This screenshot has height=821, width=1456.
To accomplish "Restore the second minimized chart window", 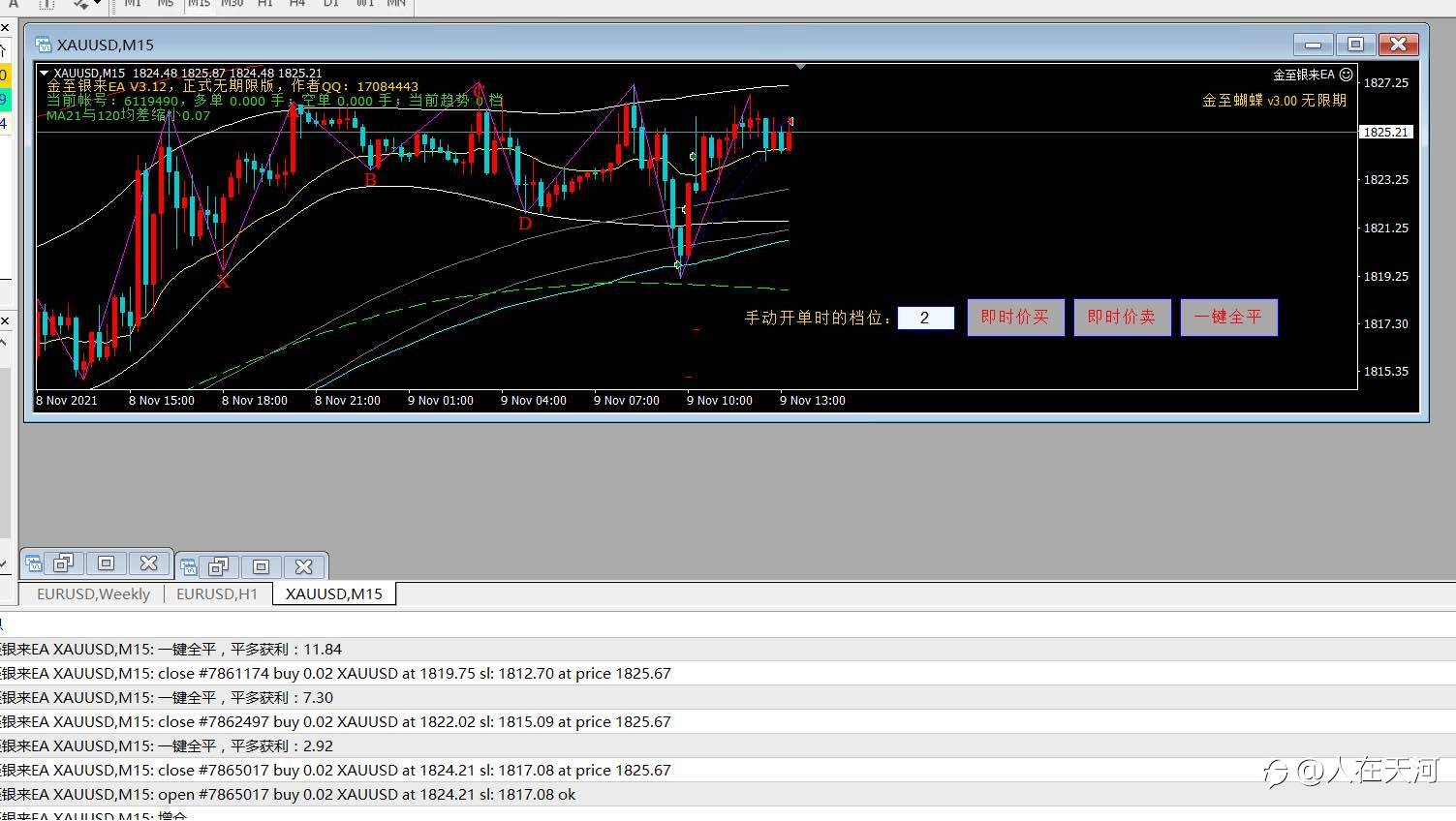I will pyautogui.click(x=219, y=566).
